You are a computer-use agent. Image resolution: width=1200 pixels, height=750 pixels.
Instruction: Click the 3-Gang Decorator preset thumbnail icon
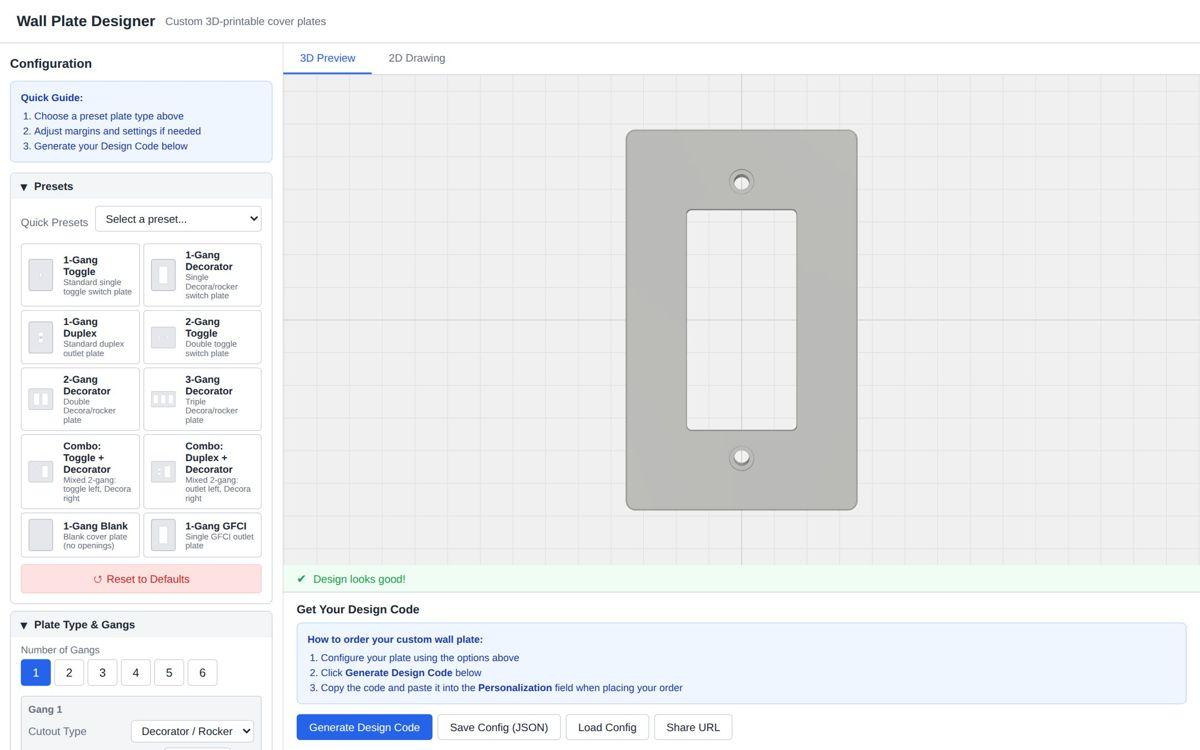point(163,399)
